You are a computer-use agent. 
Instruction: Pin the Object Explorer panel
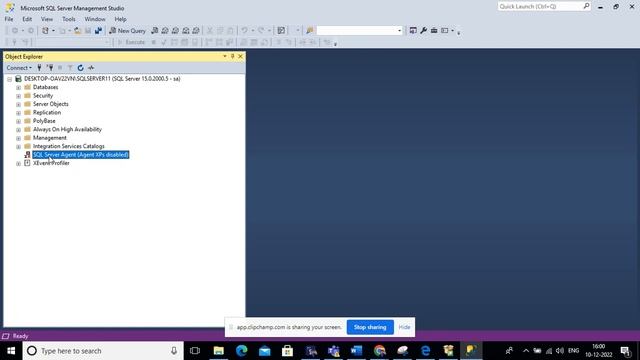pyautogui.click(x=233, y=56)
